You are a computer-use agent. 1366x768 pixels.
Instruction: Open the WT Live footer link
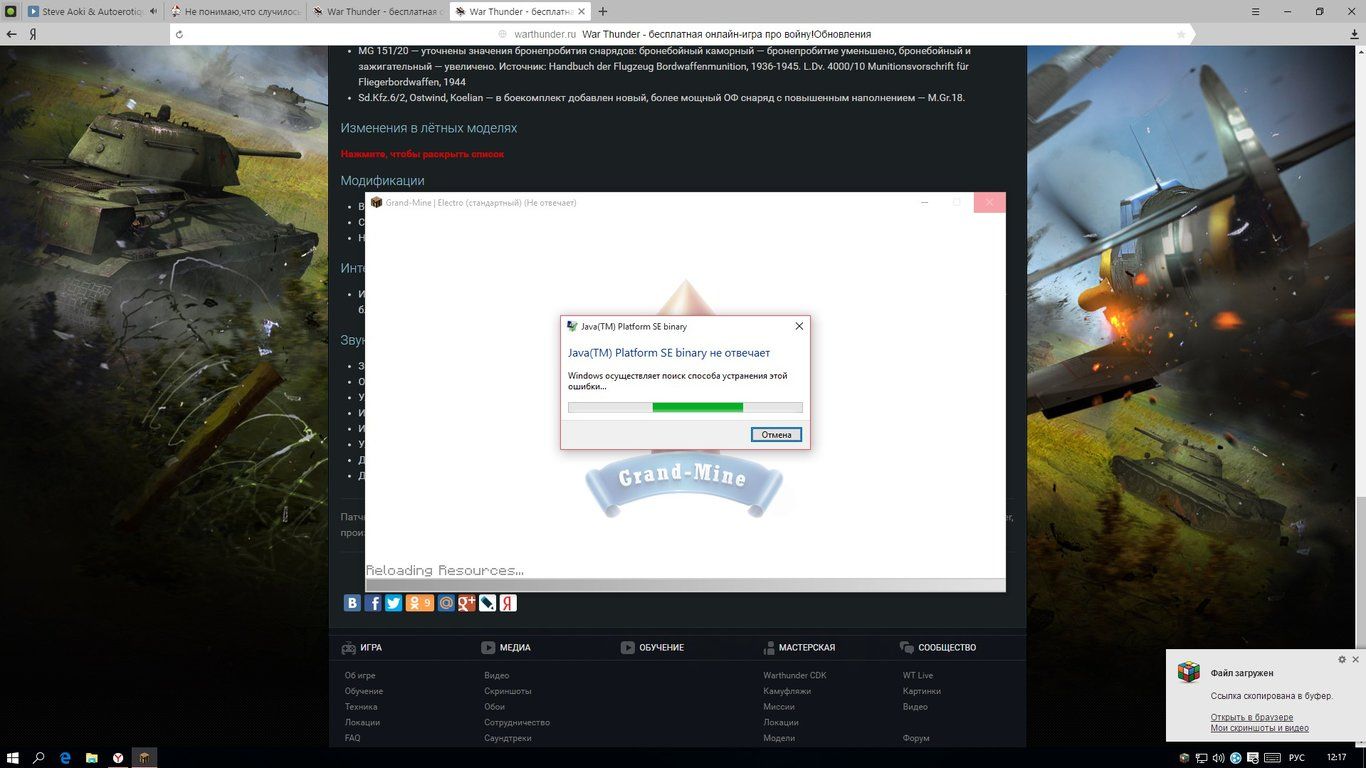[x=918, y=675]
